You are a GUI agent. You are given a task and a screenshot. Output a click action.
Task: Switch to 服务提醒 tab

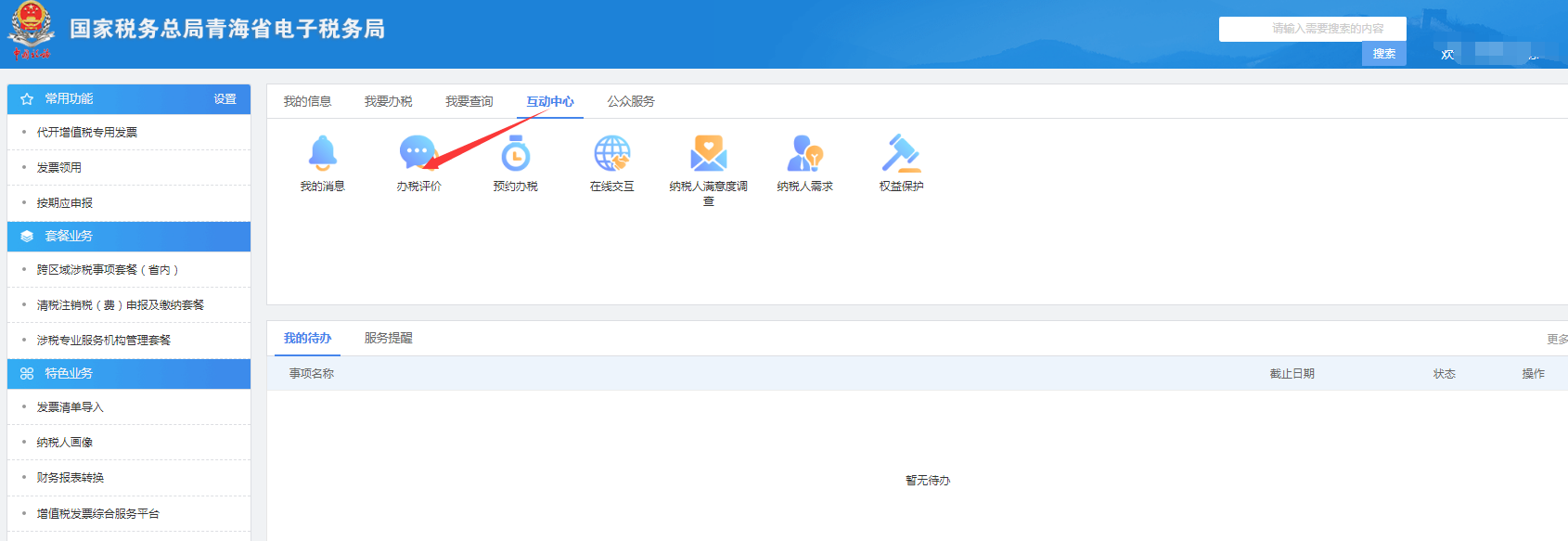pyautogui.click(x=388, y=338)
